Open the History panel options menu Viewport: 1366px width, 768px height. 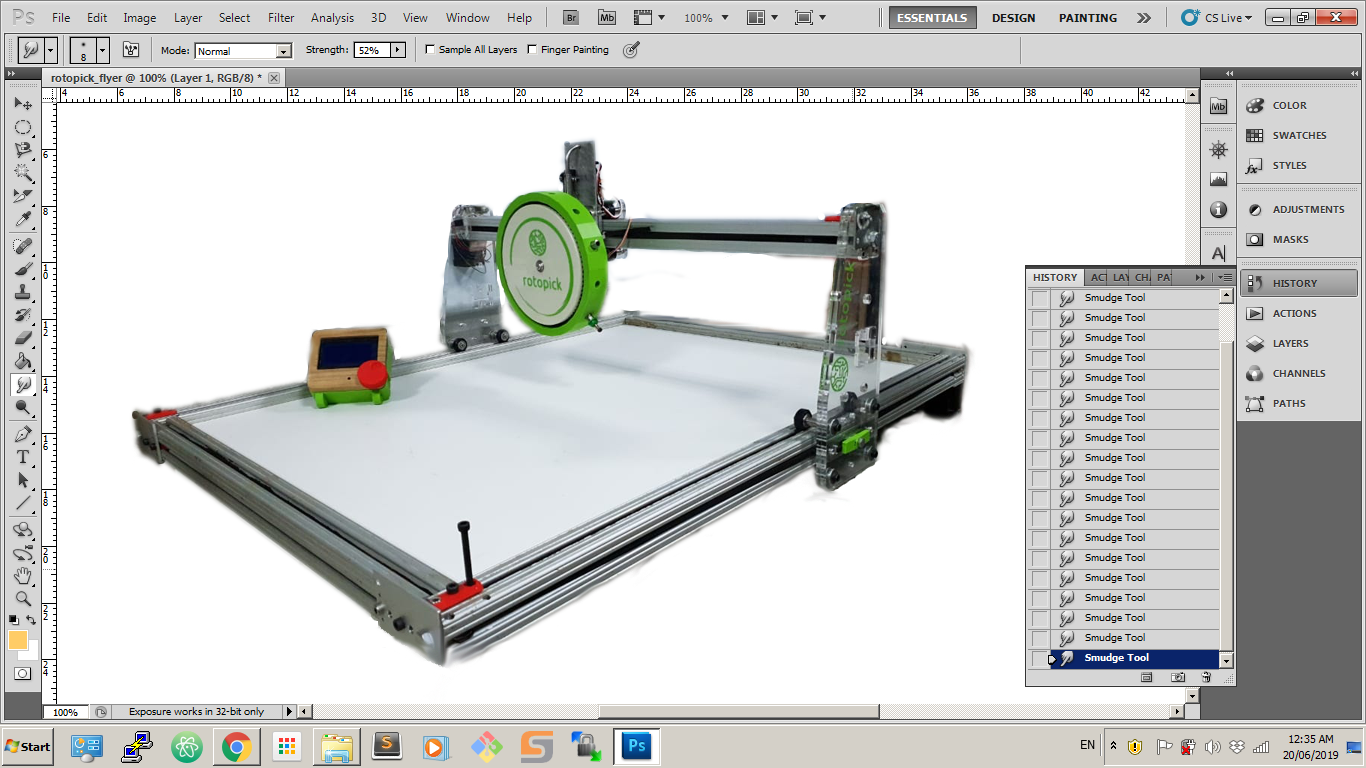[1224, 277]
